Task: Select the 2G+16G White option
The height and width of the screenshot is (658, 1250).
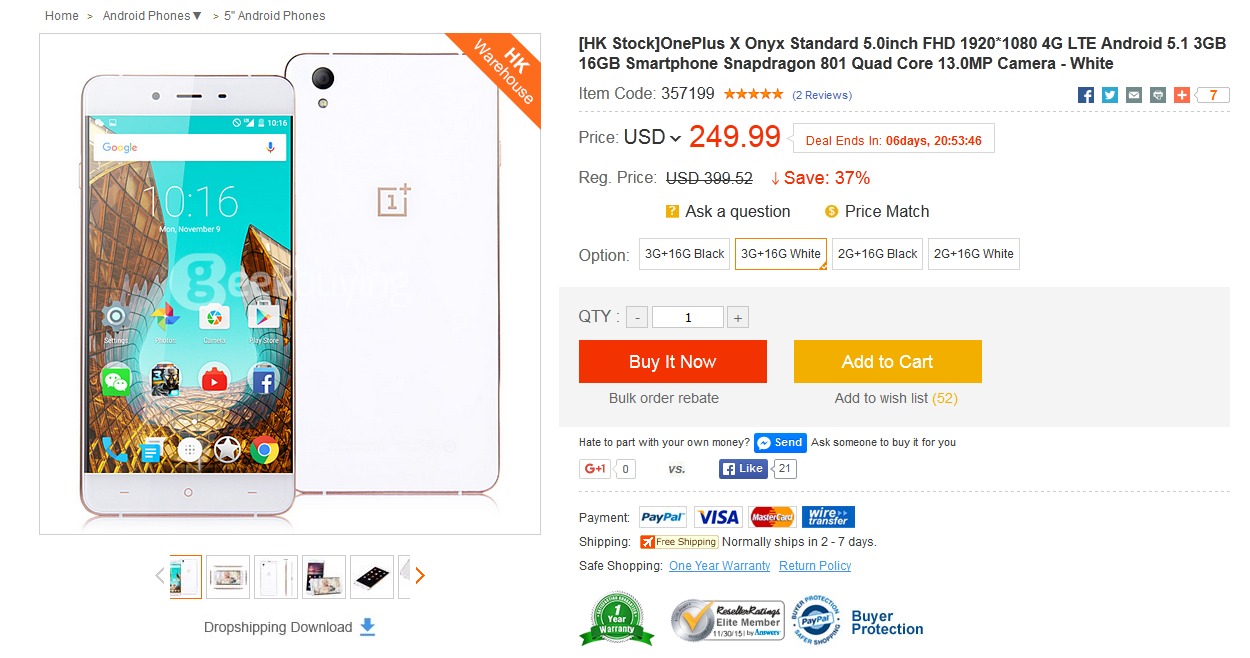Action: coord(973,253)
